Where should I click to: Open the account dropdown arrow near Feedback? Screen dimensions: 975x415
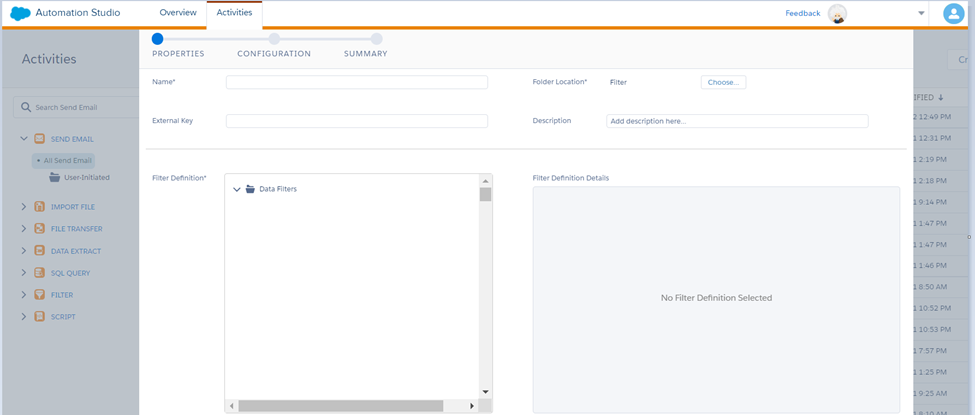pyautogui.click(x=921, y=13)
